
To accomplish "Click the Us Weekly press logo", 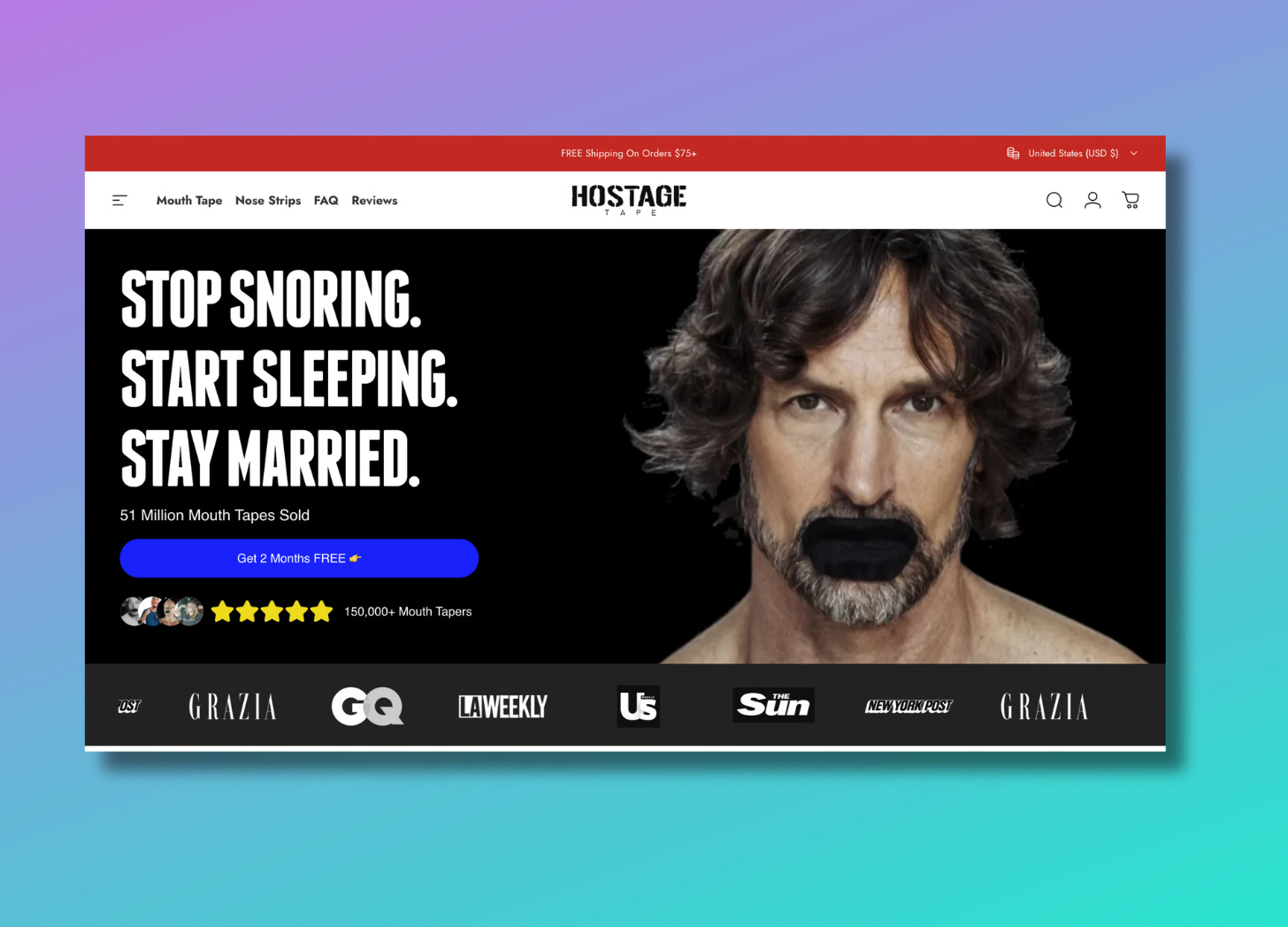I will point(639,706).
